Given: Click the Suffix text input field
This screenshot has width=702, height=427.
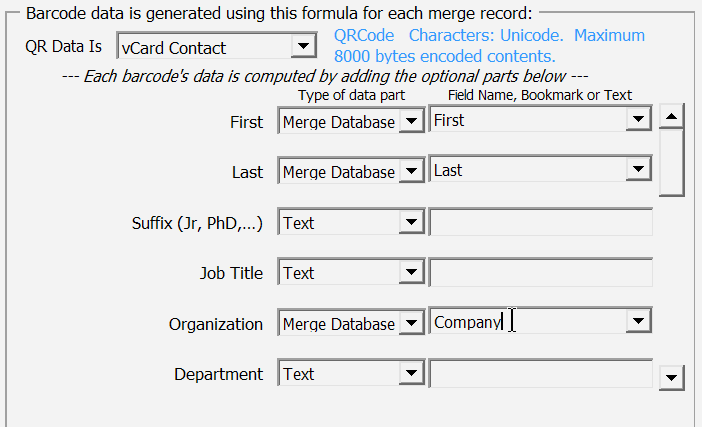Looking at the screenshot, I should 540,222.
